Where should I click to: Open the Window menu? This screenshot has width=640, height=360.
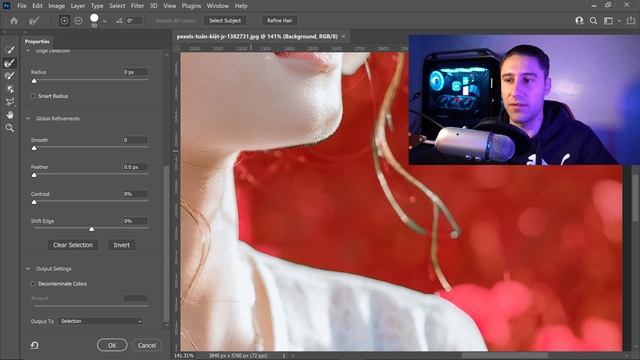[x=218, y=6]
